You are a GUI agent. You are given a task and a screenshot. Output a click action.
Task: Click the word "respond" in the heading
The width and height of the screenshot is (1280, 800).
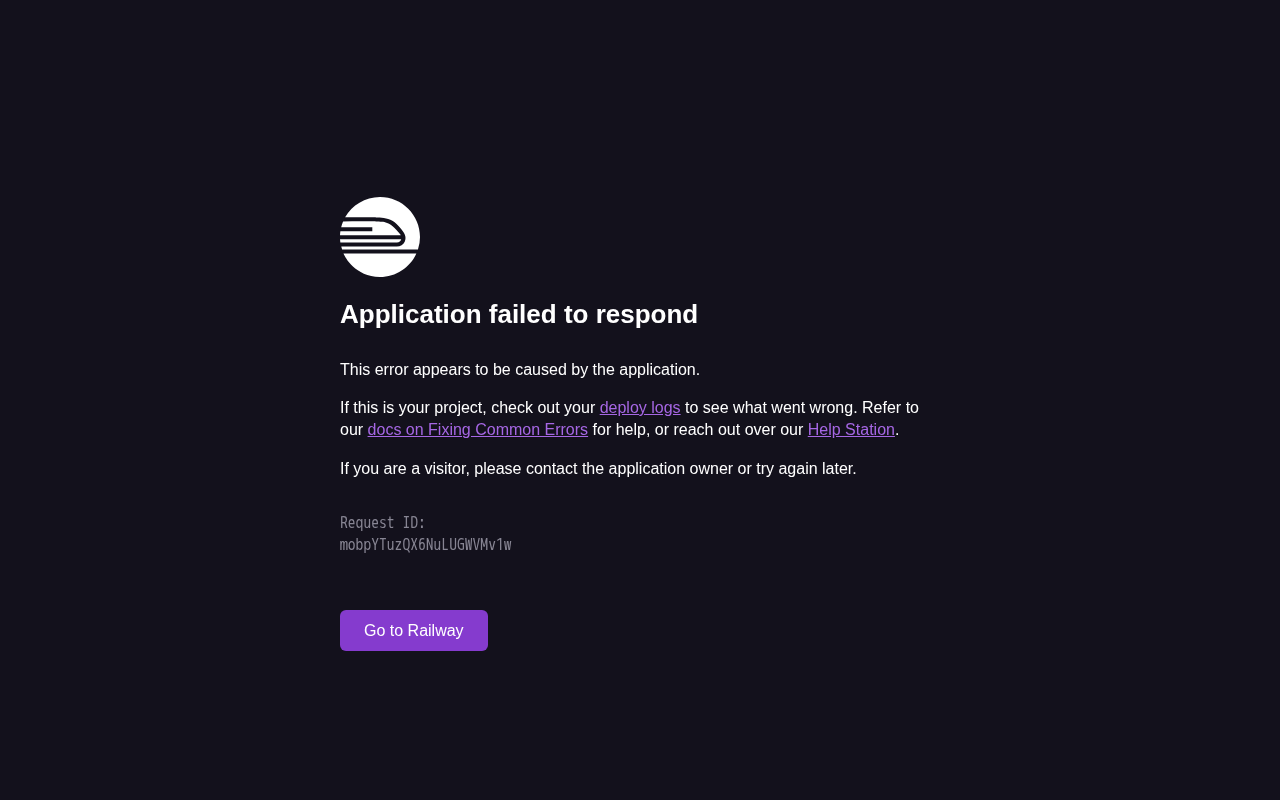[646, 314]
